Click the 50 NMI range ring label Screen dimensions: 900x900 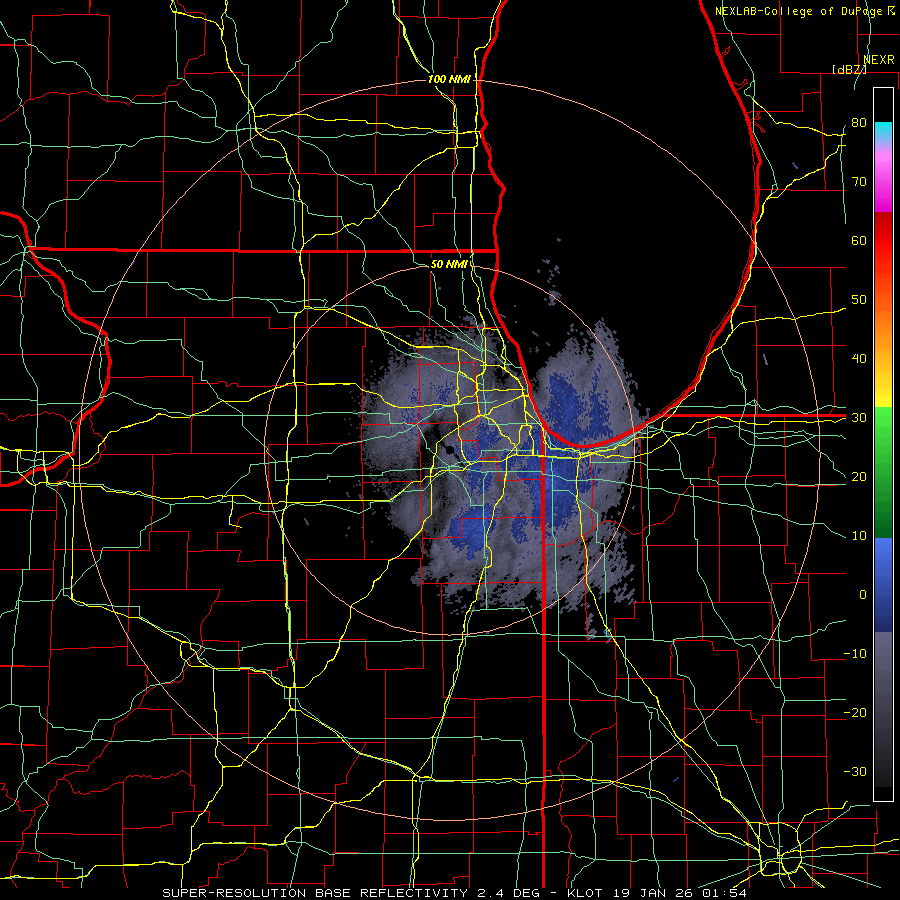pyautogui.click(x=449, y=264)
